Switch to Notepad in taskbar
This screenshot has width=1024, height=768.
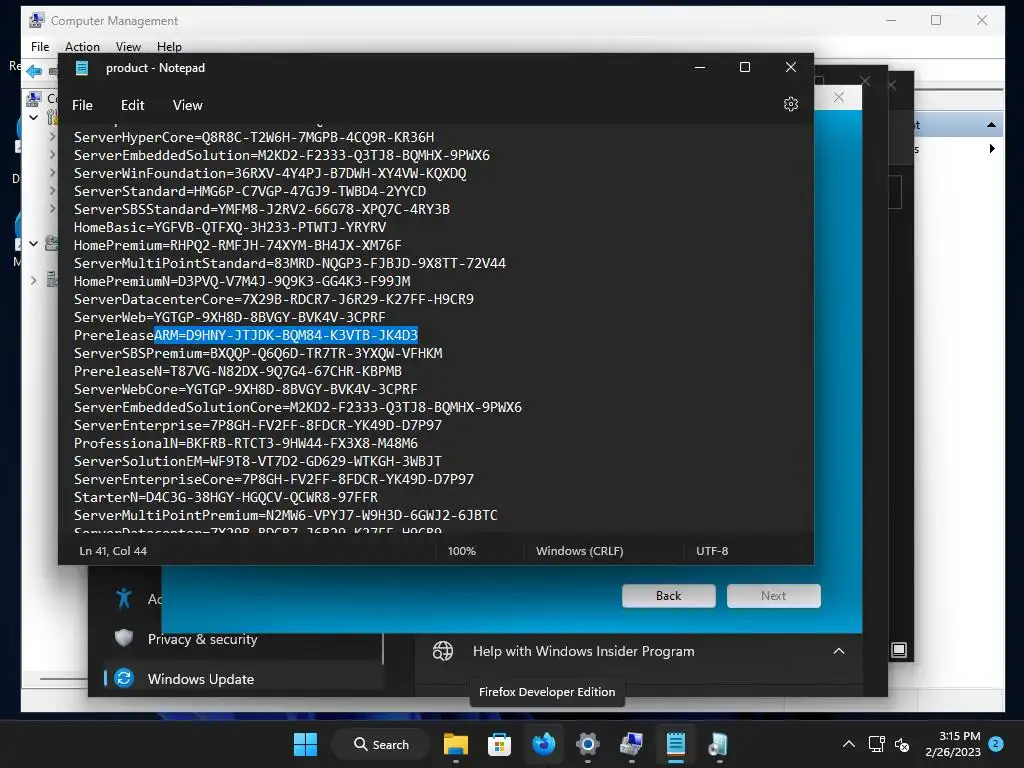click(x=675, y=744)
